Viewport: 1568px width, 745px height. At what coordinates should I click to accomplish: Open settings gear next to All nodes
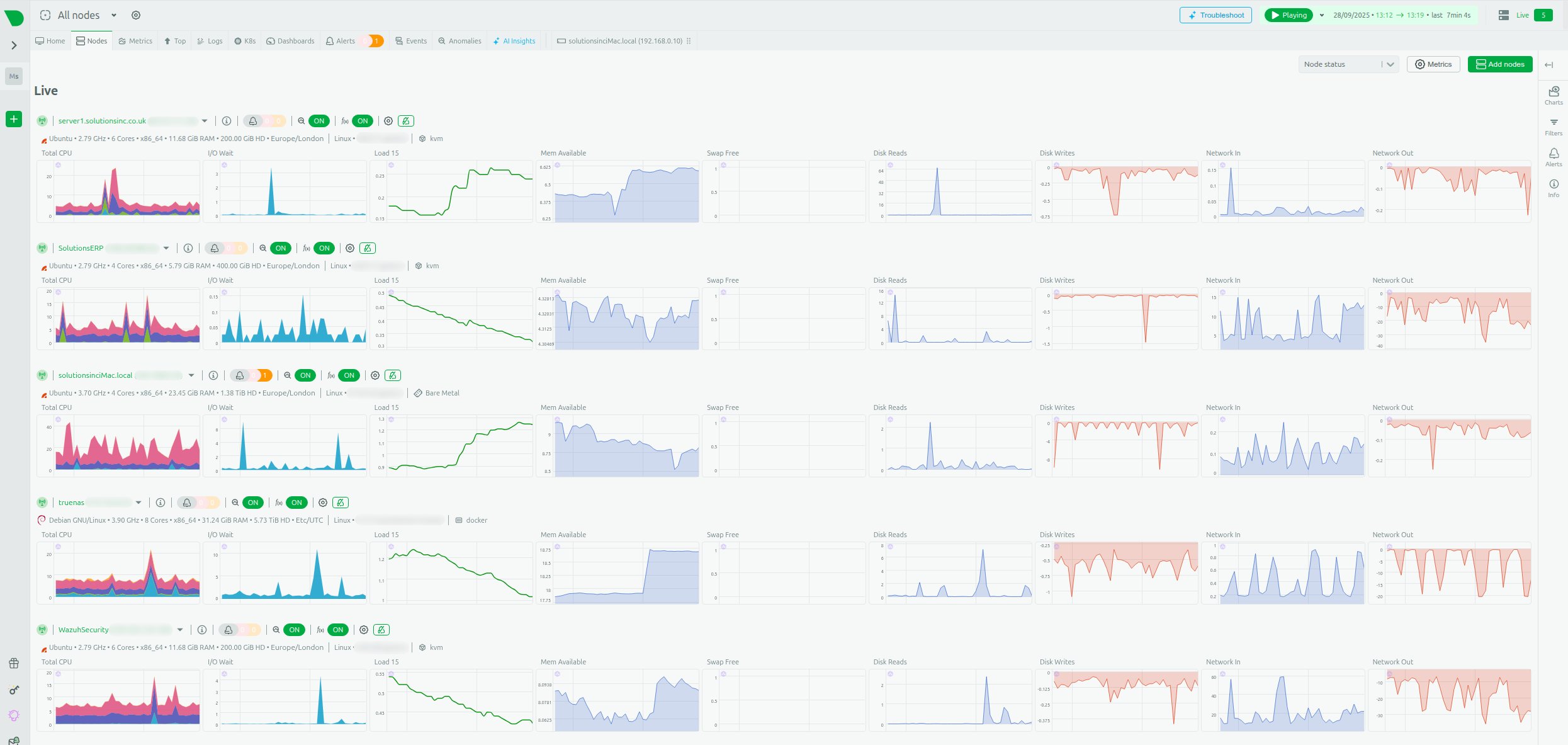136,15
